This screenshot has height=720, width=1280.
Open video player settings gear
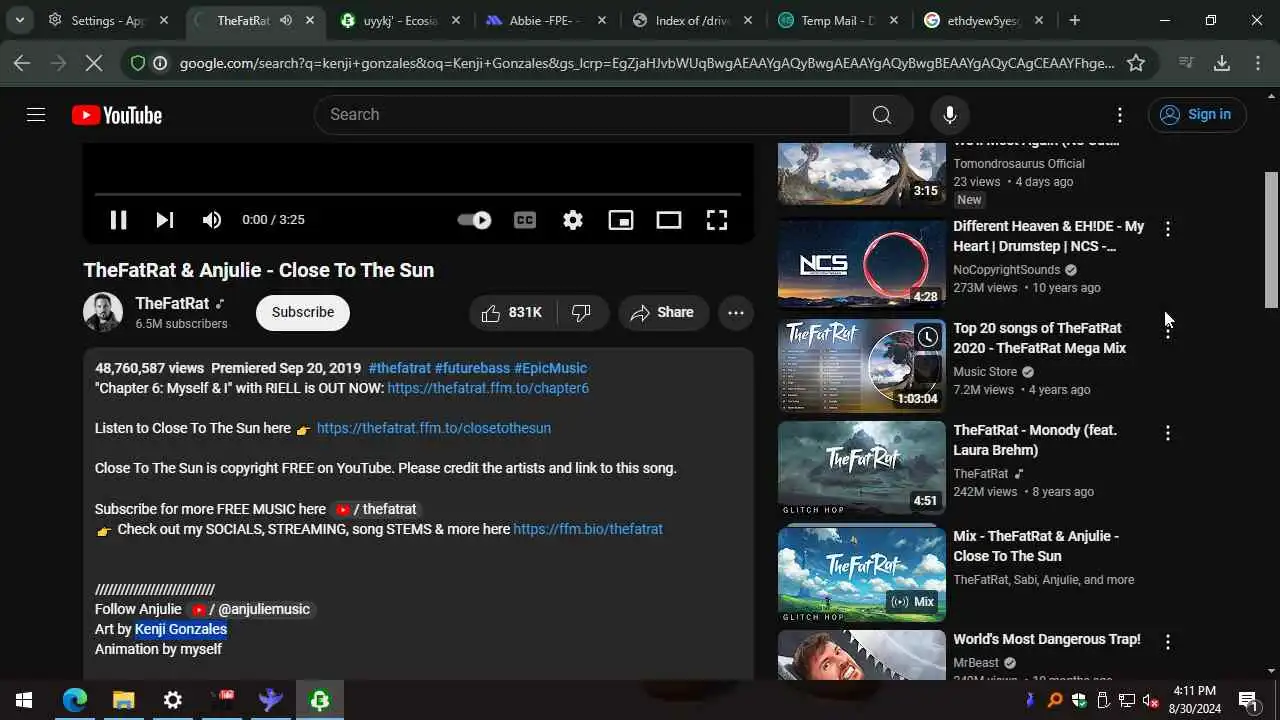(573, 220)
